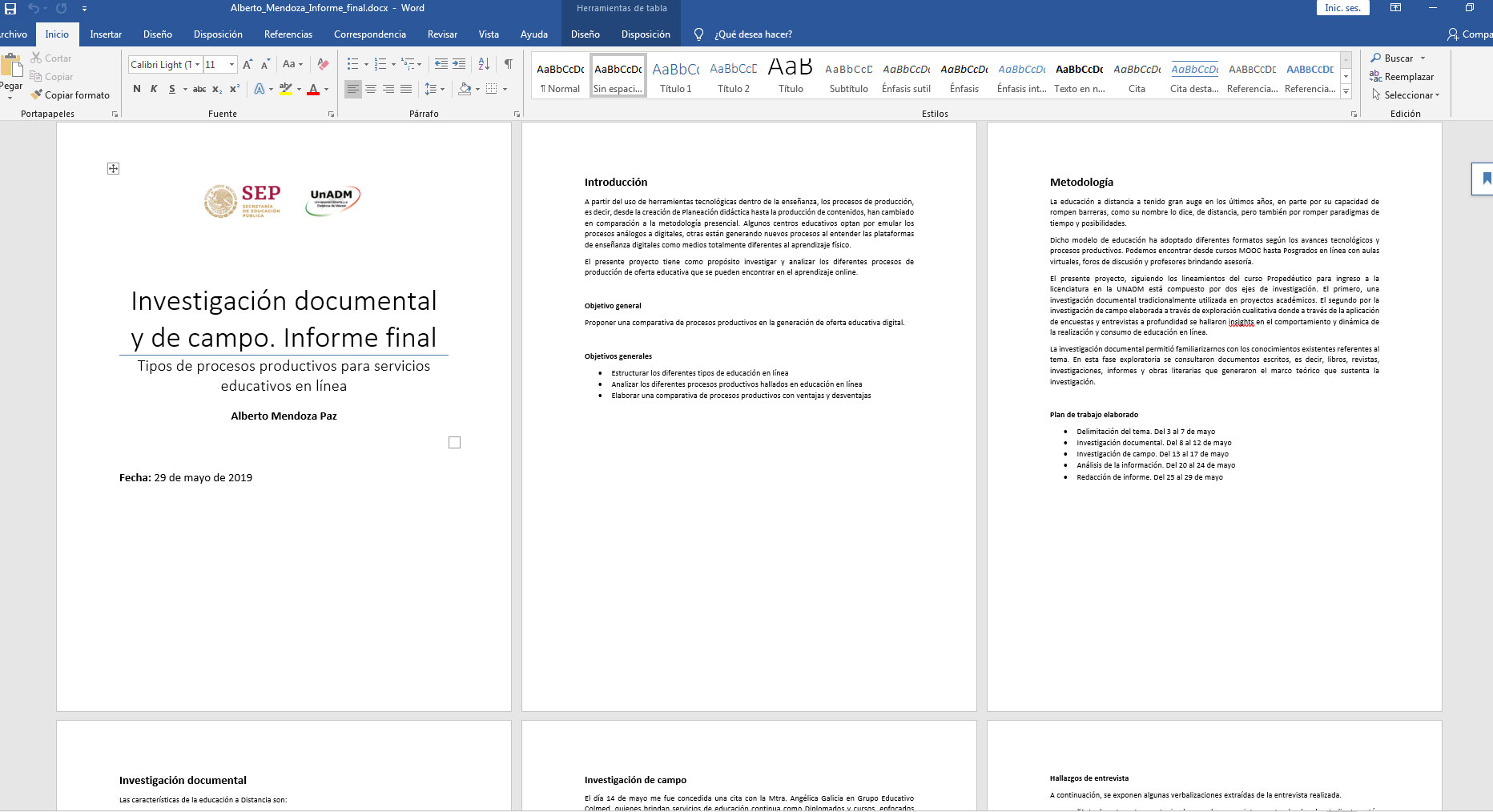The width and height of the screenshot is (1493, 812).
Task: Apply borders with the borders icon
Action: [492, 89]
